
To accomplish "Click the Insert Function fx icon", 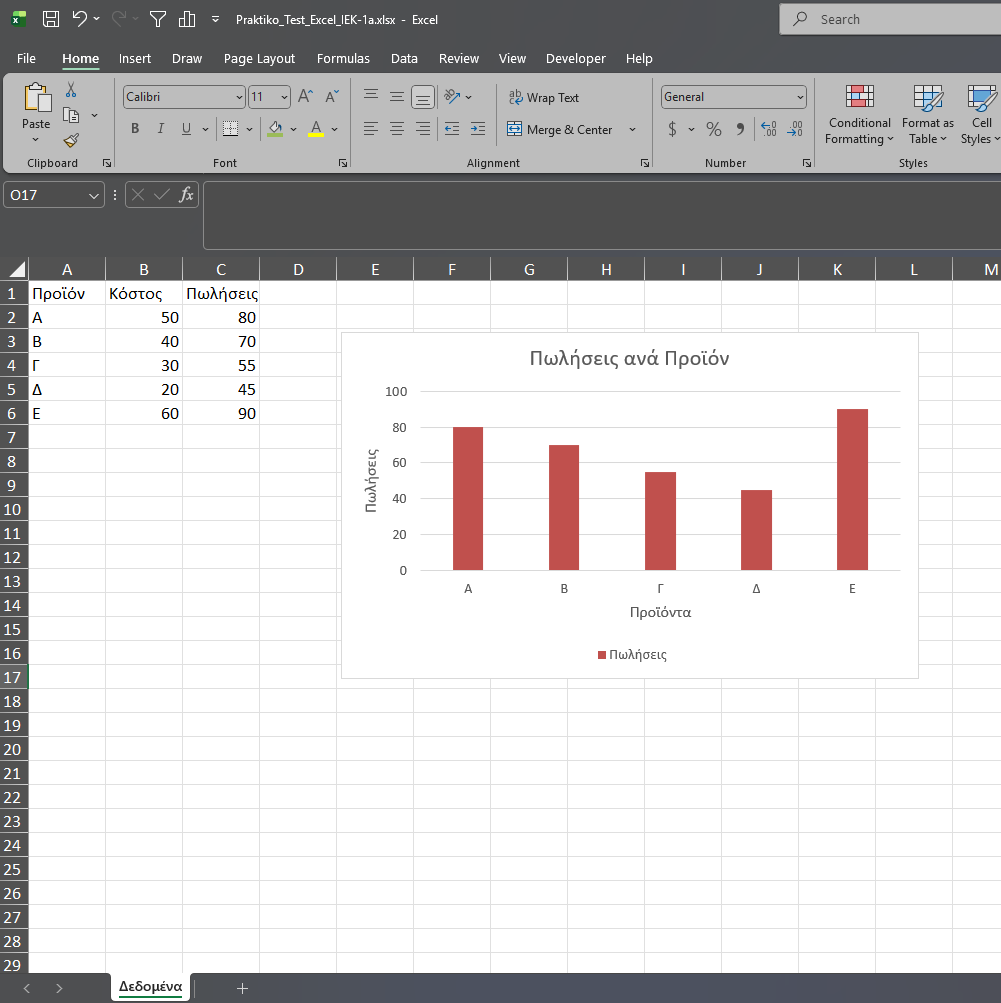I will pos(186,195).
